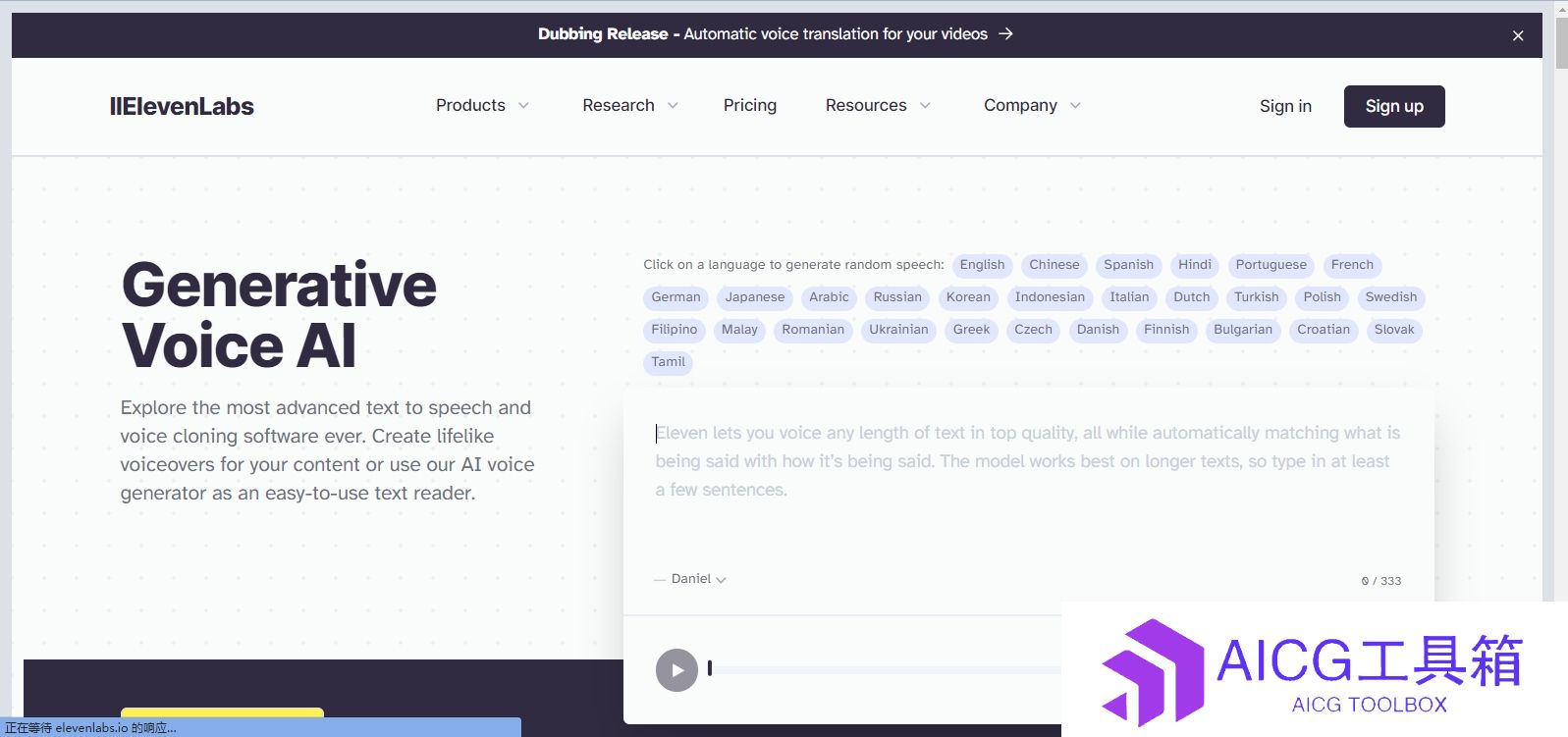Select the French language chip
The image size is (1568, 737).
point(1352,265)
